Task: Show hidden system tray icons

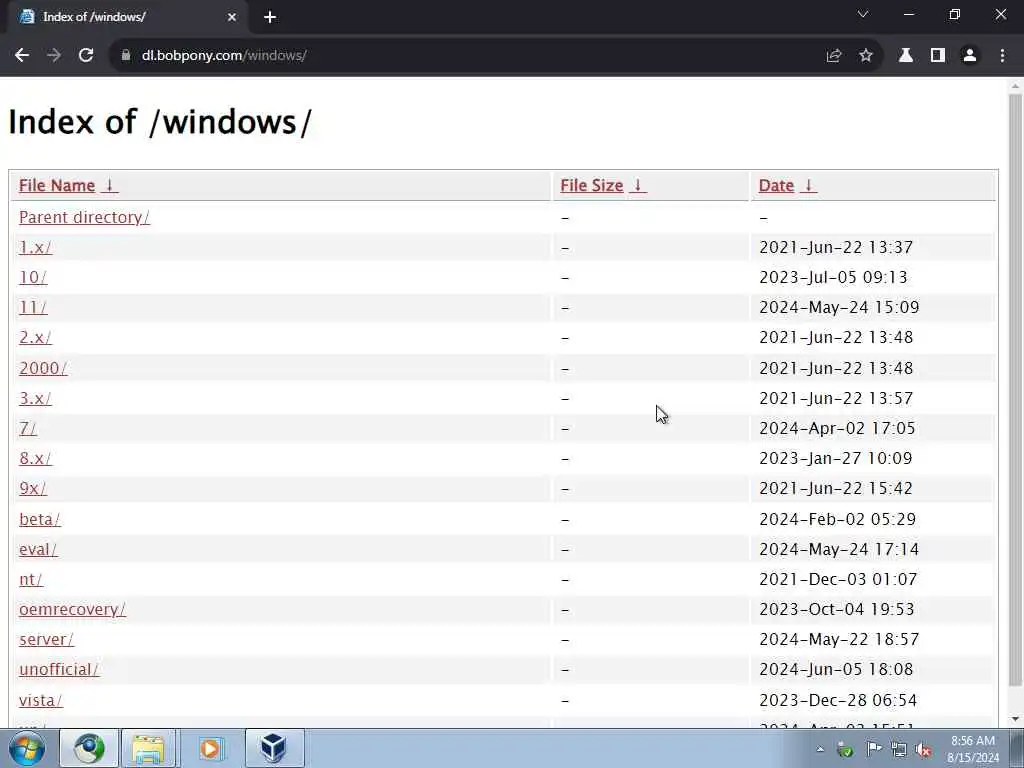Action: point(820,749)
